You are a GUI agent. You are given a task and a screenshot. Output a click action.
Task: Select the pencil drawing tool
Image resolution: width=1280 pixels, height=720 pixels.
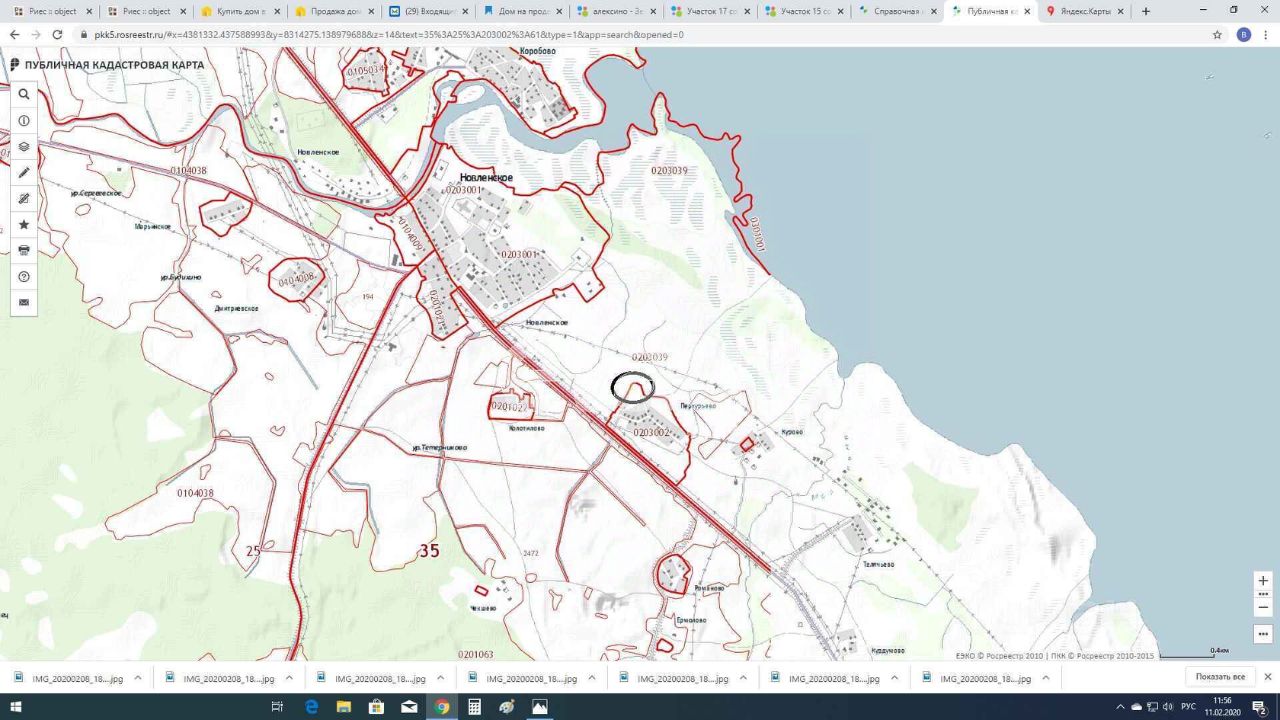click(24, 172)
